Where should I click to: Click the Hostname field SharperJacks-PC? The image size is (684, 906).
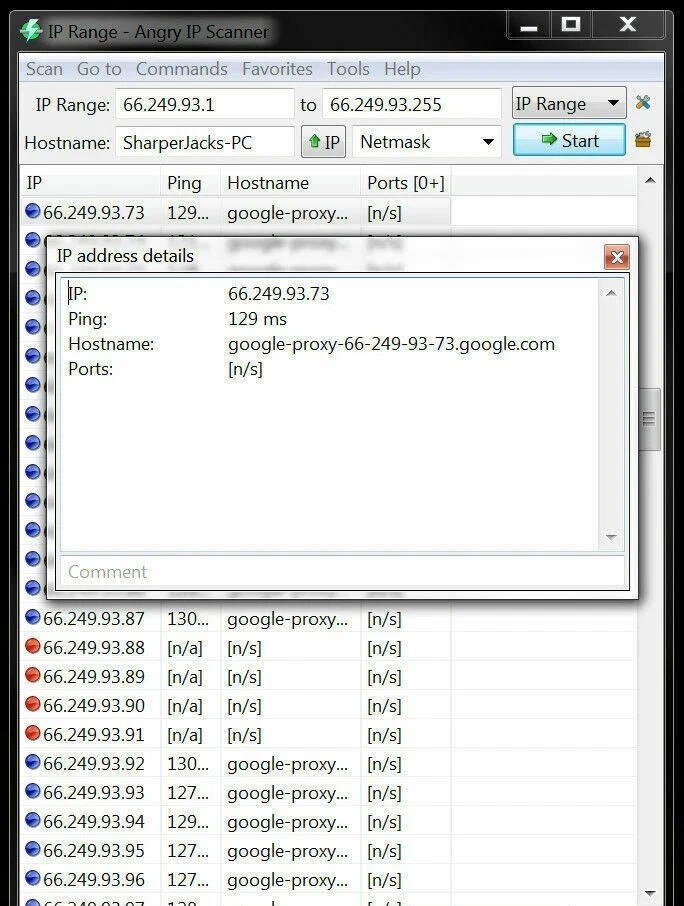click(x=205, y=142)
